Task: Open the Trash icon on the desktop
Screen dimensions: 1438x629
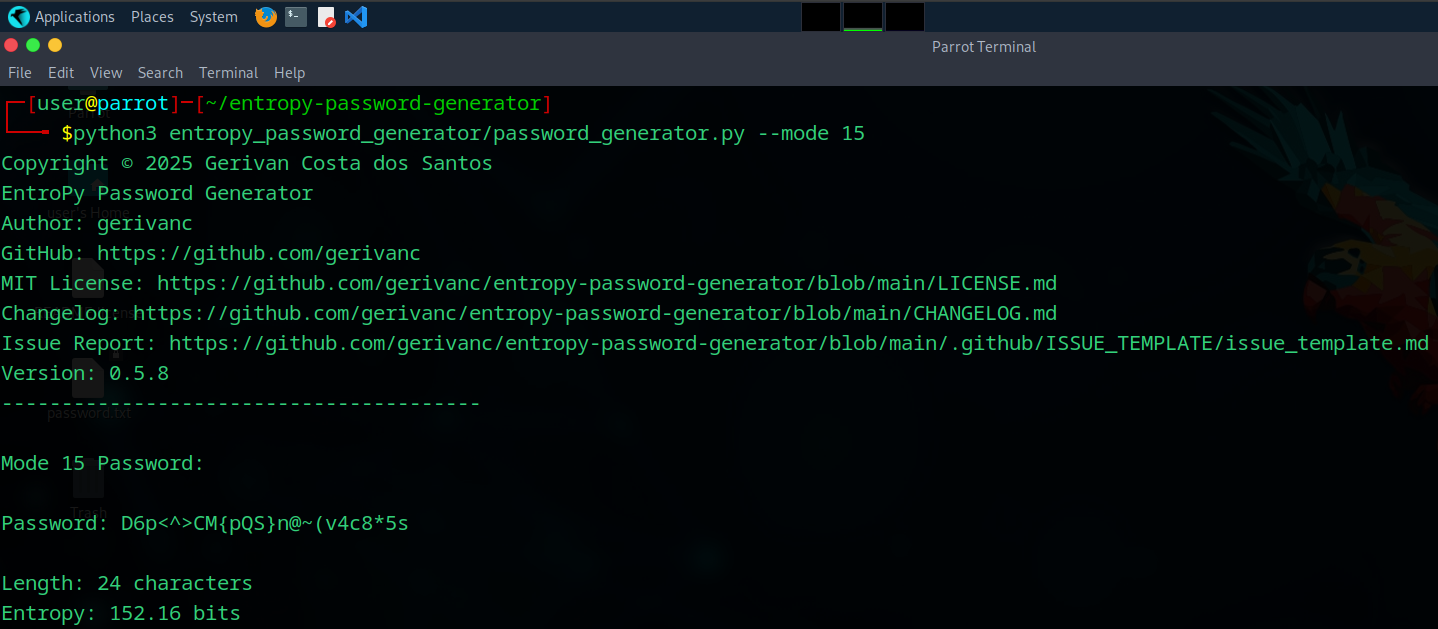Action: click(88, 485)
